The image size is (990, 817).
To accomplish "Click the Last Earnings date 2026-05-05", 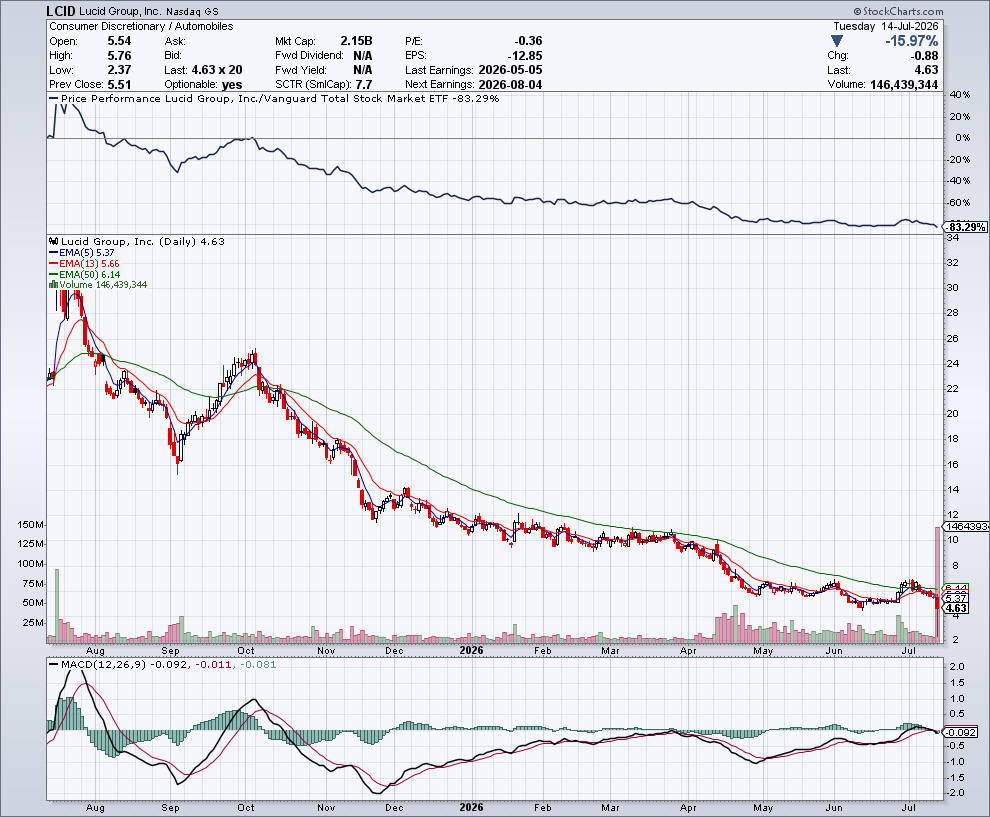I will 510,70.
